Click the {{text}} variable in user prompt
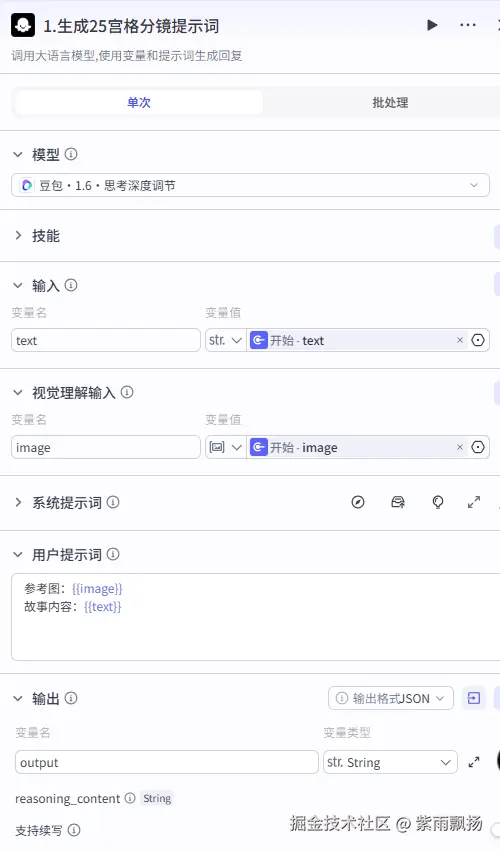The image size is (500, 850). (102, 607)
